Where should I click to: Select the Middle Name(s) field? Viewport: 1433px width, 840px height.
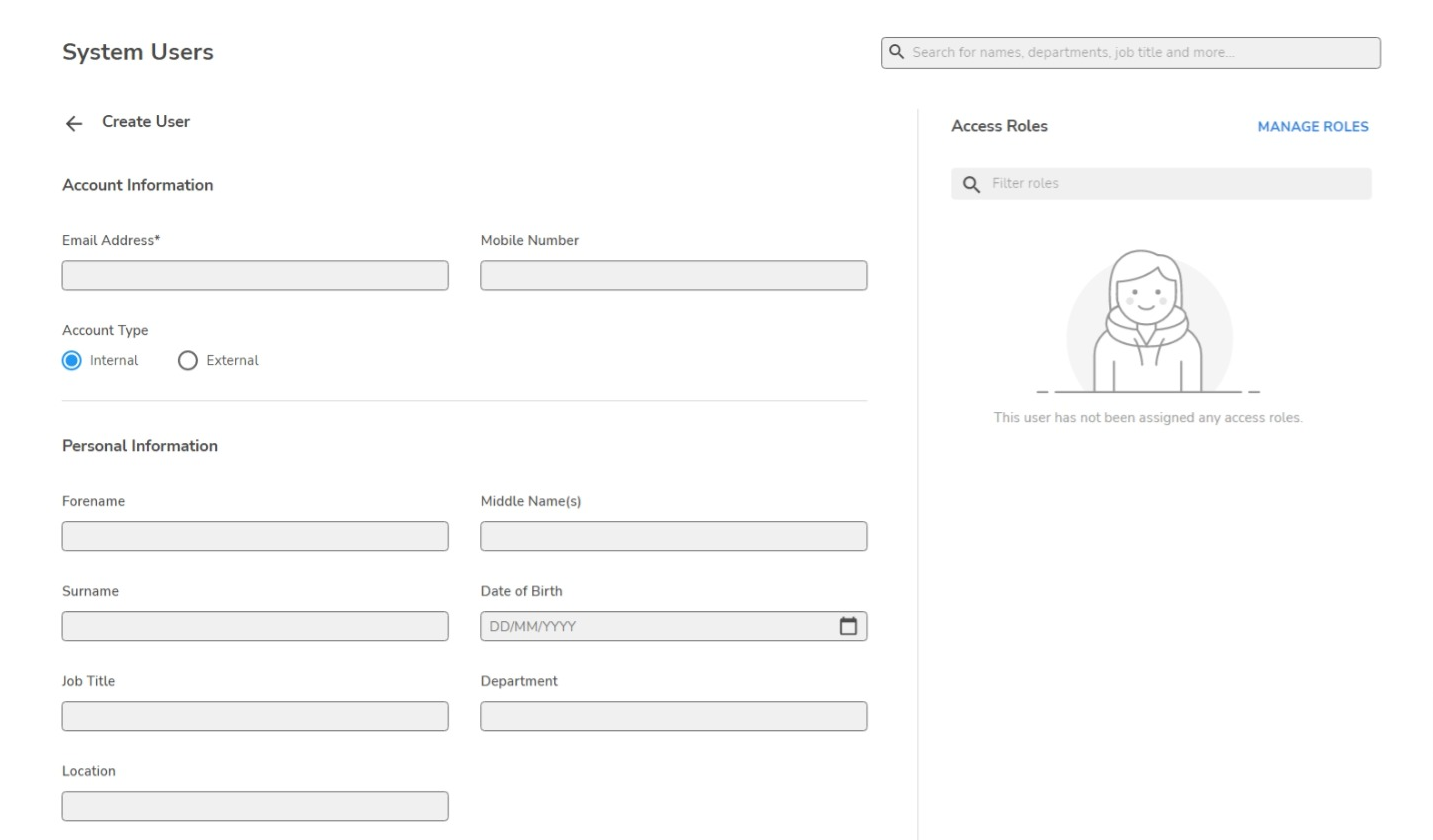[x=673, y=536]
